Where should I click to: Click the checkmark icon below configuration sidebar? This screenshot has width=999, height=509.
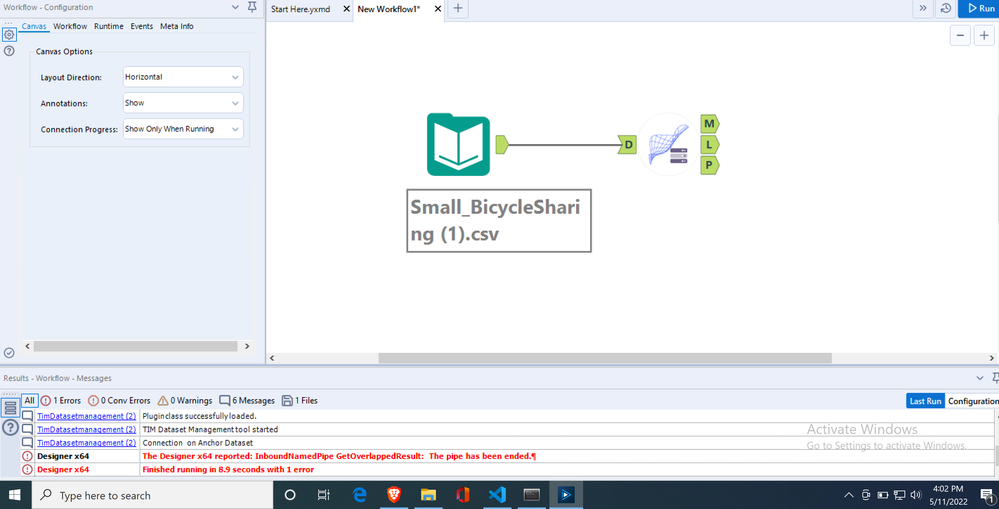(x=9, y=352)
